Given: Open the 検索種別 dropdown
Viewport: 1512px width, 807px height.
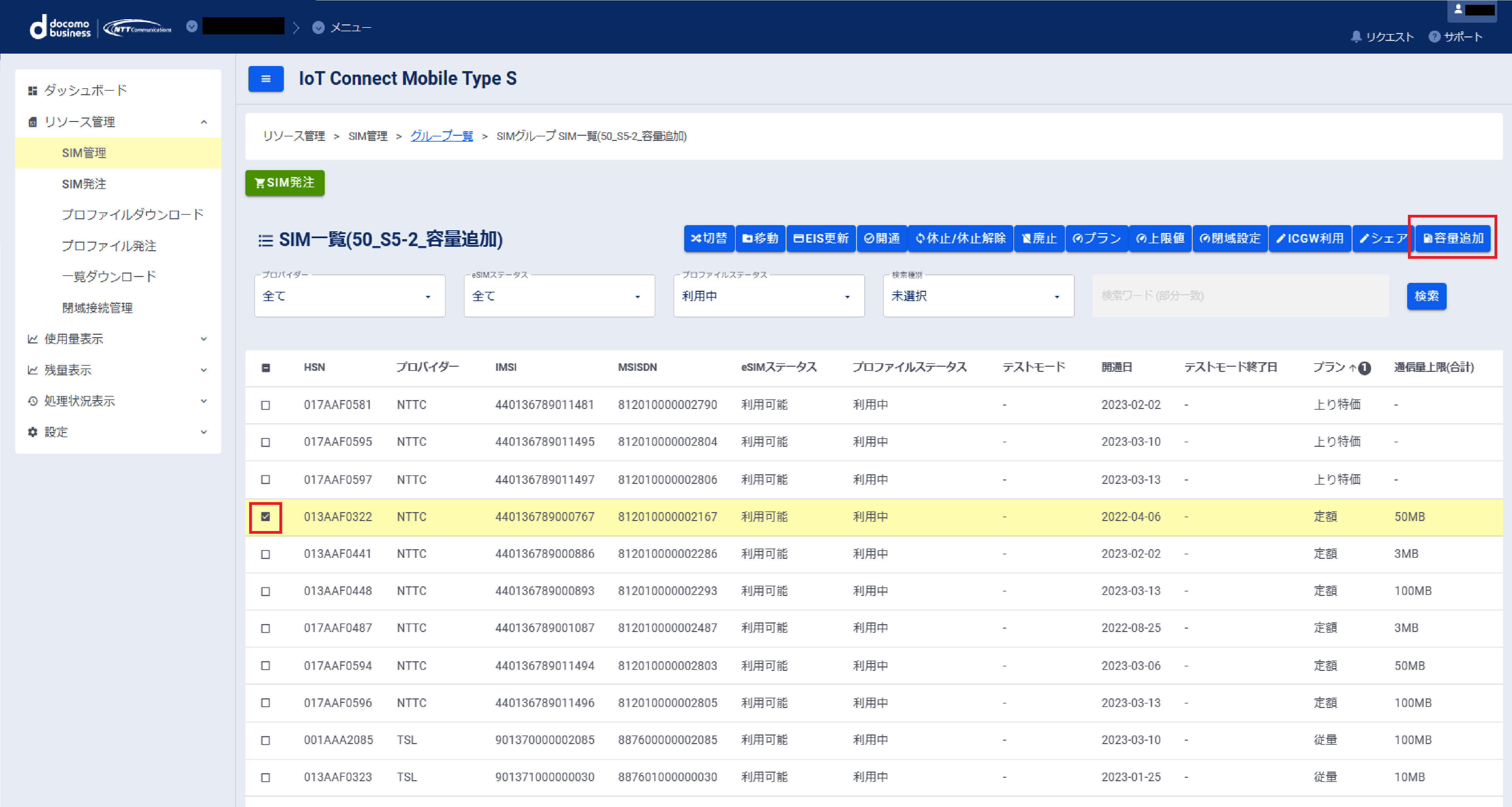Looking at the screenshot, I should 978,296.
